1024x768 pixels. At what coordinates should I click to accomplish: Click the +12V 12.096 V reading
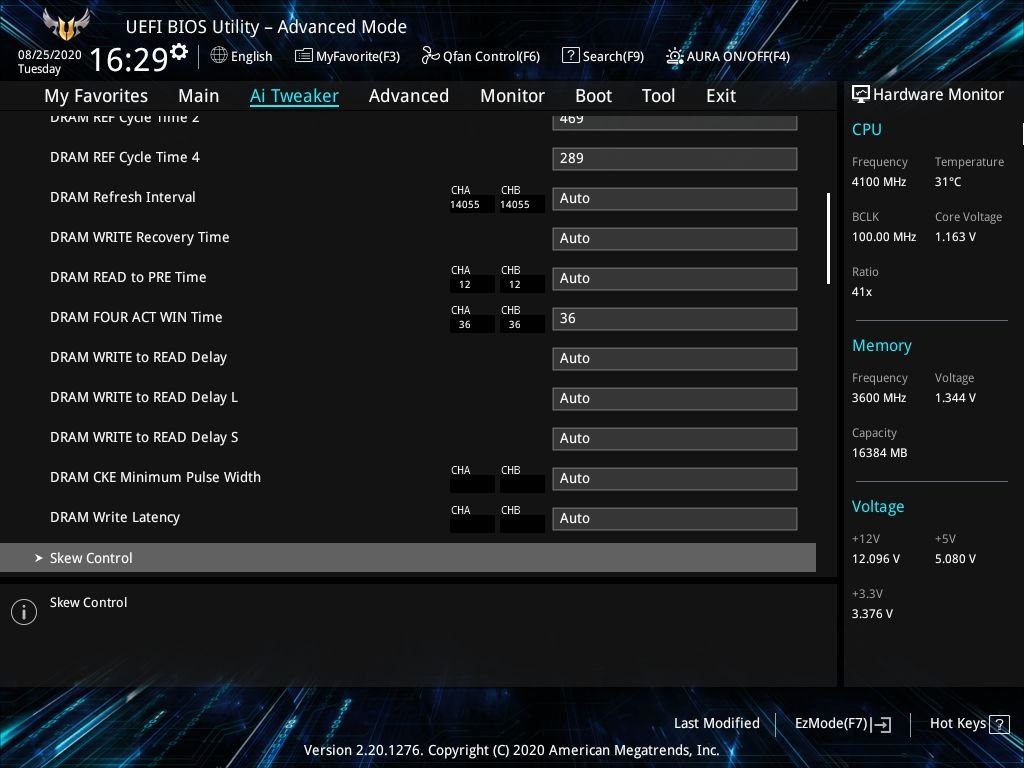click(x=876, y=558)
